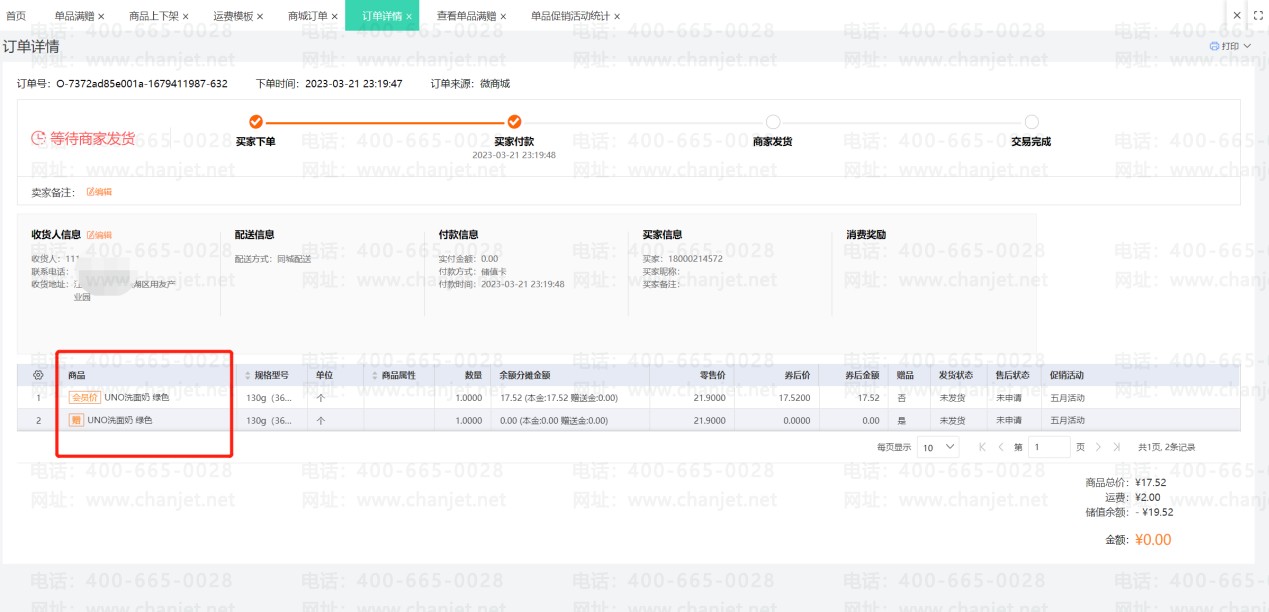Close the 单品促销活动统计 tab
Image resolution: width=1269 pixels, height=612 pixels.
point(617,16)
